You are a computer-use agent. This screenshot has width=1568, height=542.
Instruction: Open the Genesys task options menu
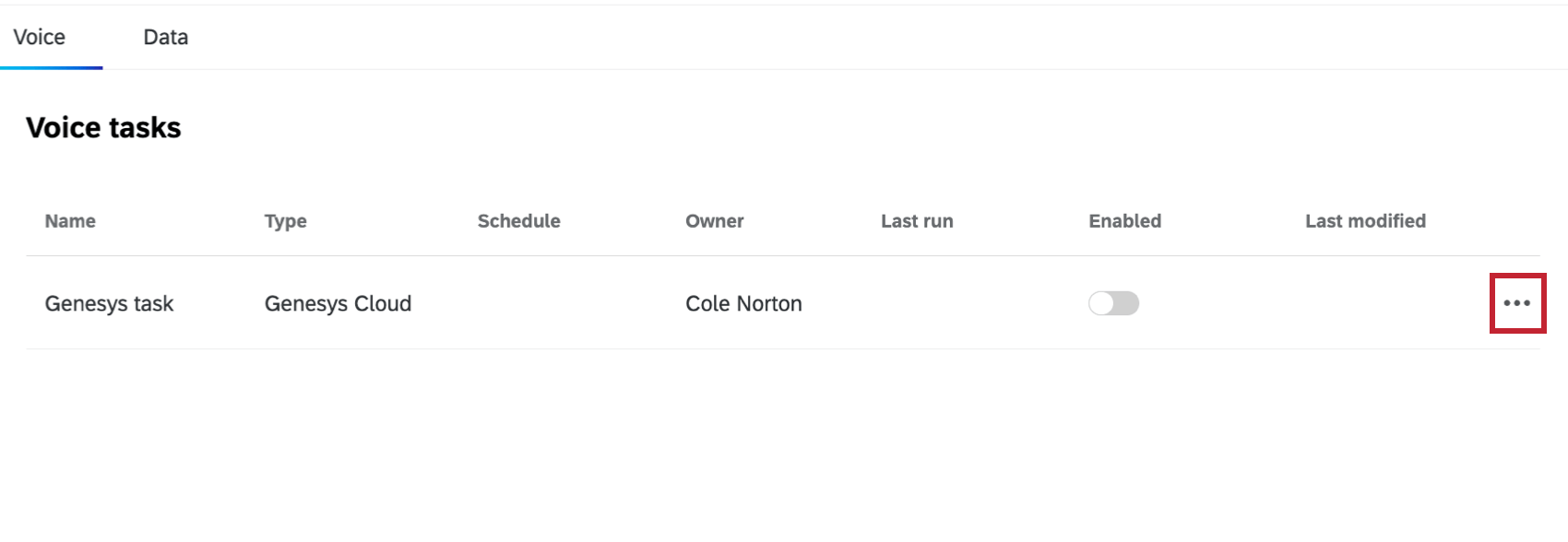(1516, 303)
